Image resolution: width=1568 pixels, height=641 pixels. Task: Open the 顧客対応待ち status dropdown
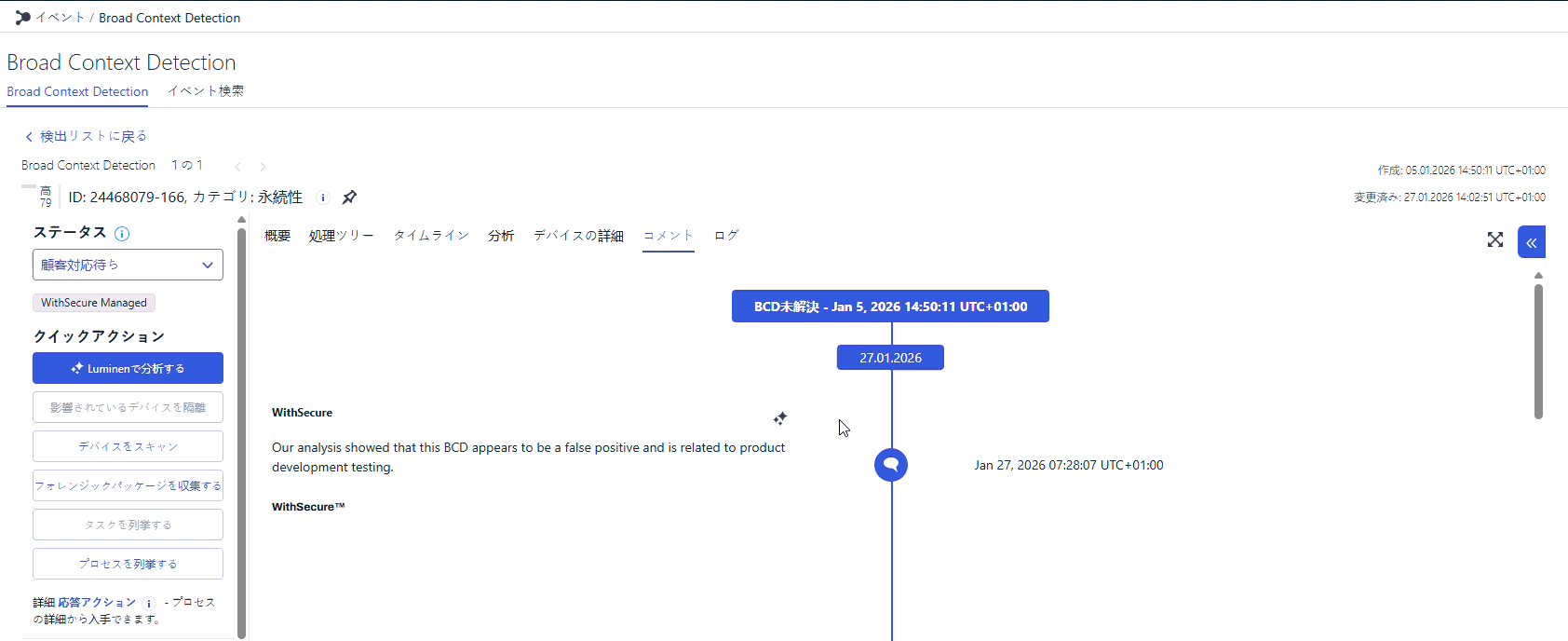click(x=128, y=265)
